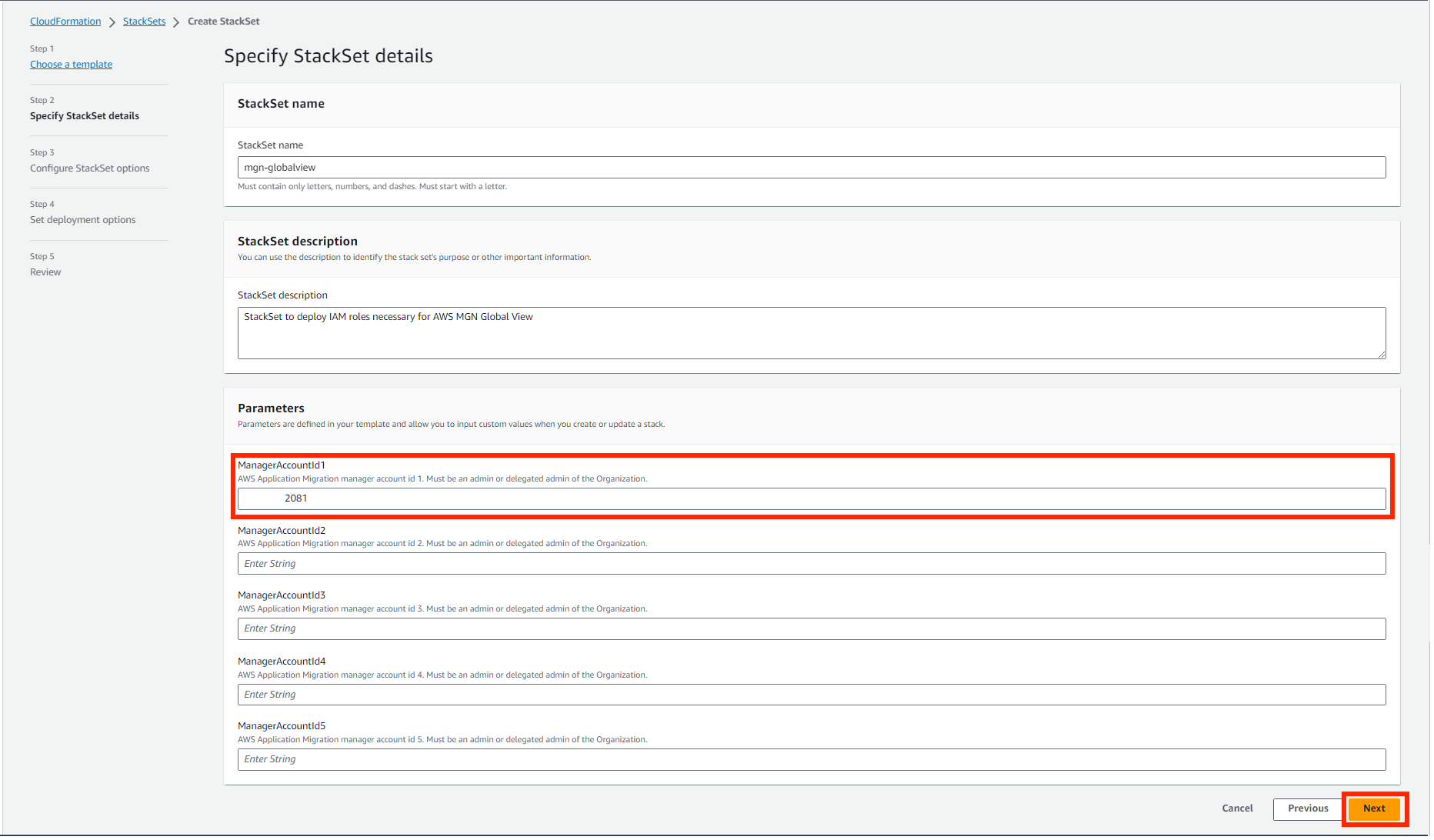
Task: Edit the ManagerAccountId1 field
Action: tap(812, 498)
